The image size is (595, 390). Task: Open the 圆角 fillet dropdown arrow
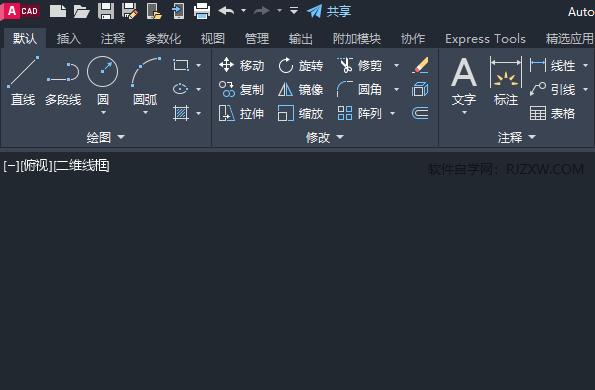(x=396, y=90)
